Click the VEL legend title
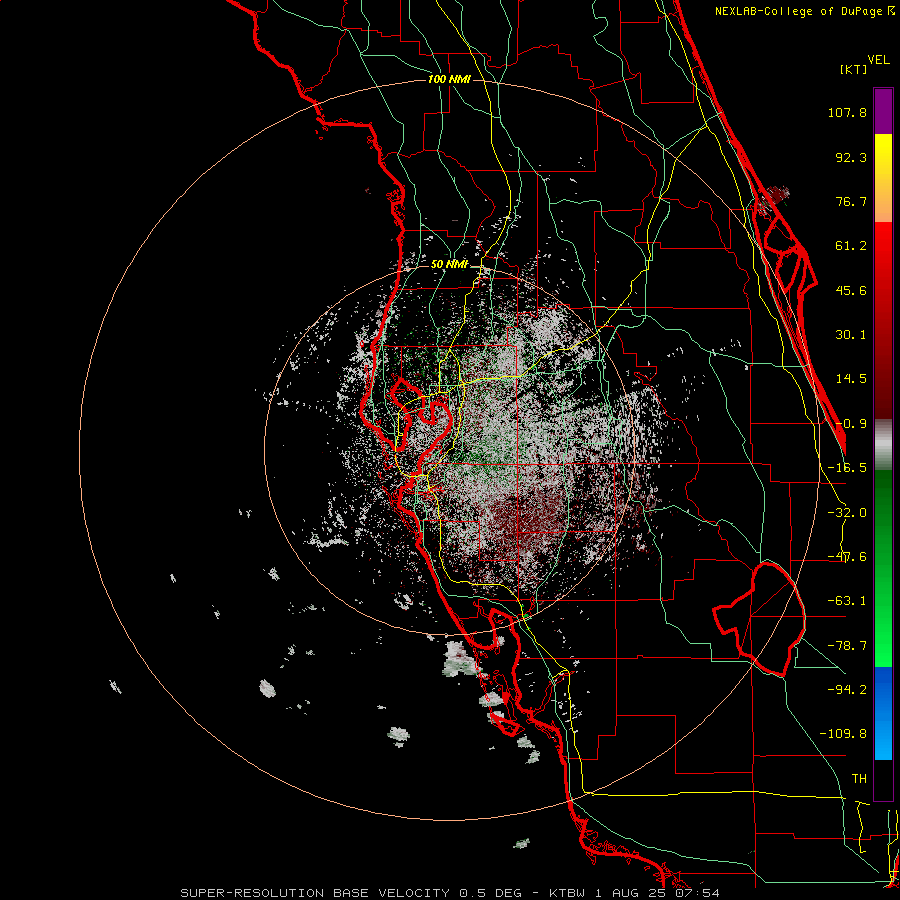This screenshot has width=900, height=900. pyautogui.click(x=878, y=60)
